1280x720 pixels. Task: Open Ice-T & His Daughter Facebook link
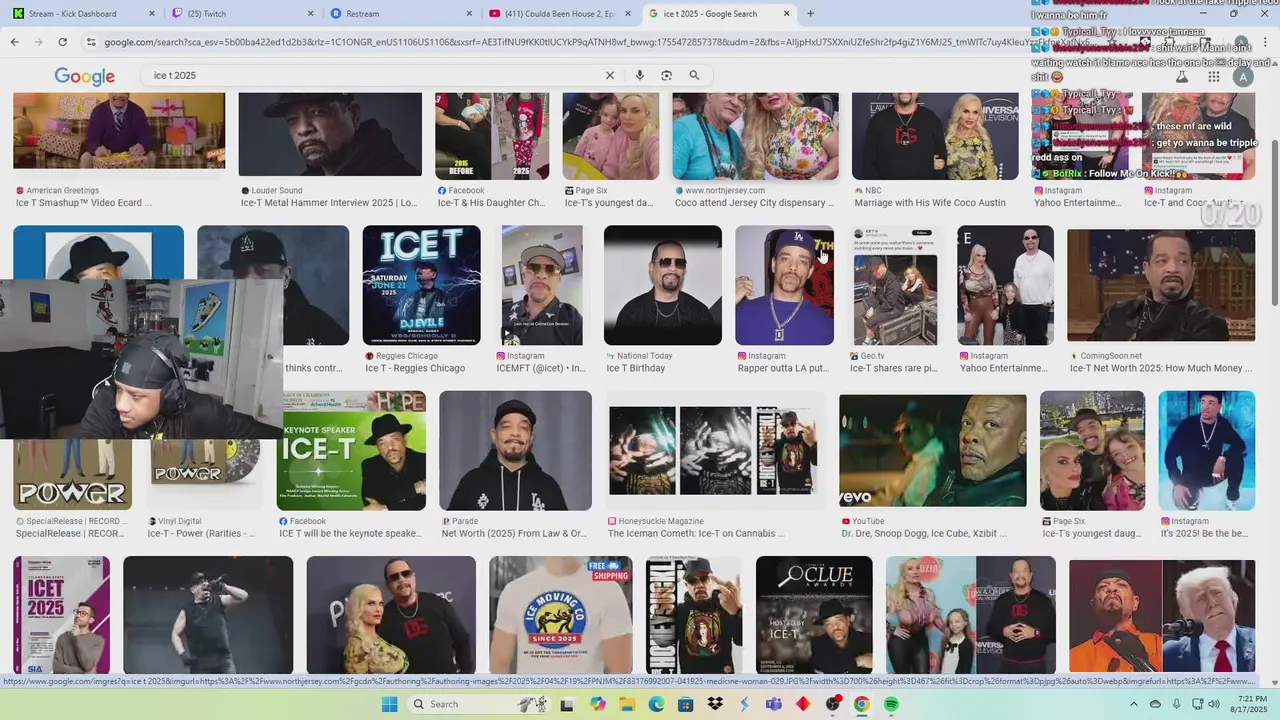tap(491, 203)
